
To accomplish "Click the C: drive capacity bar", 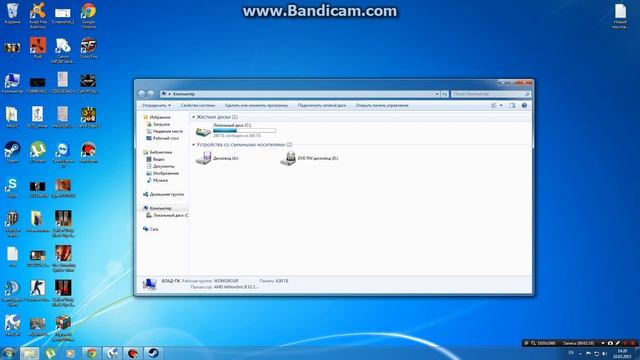I will tap(244, 131).
